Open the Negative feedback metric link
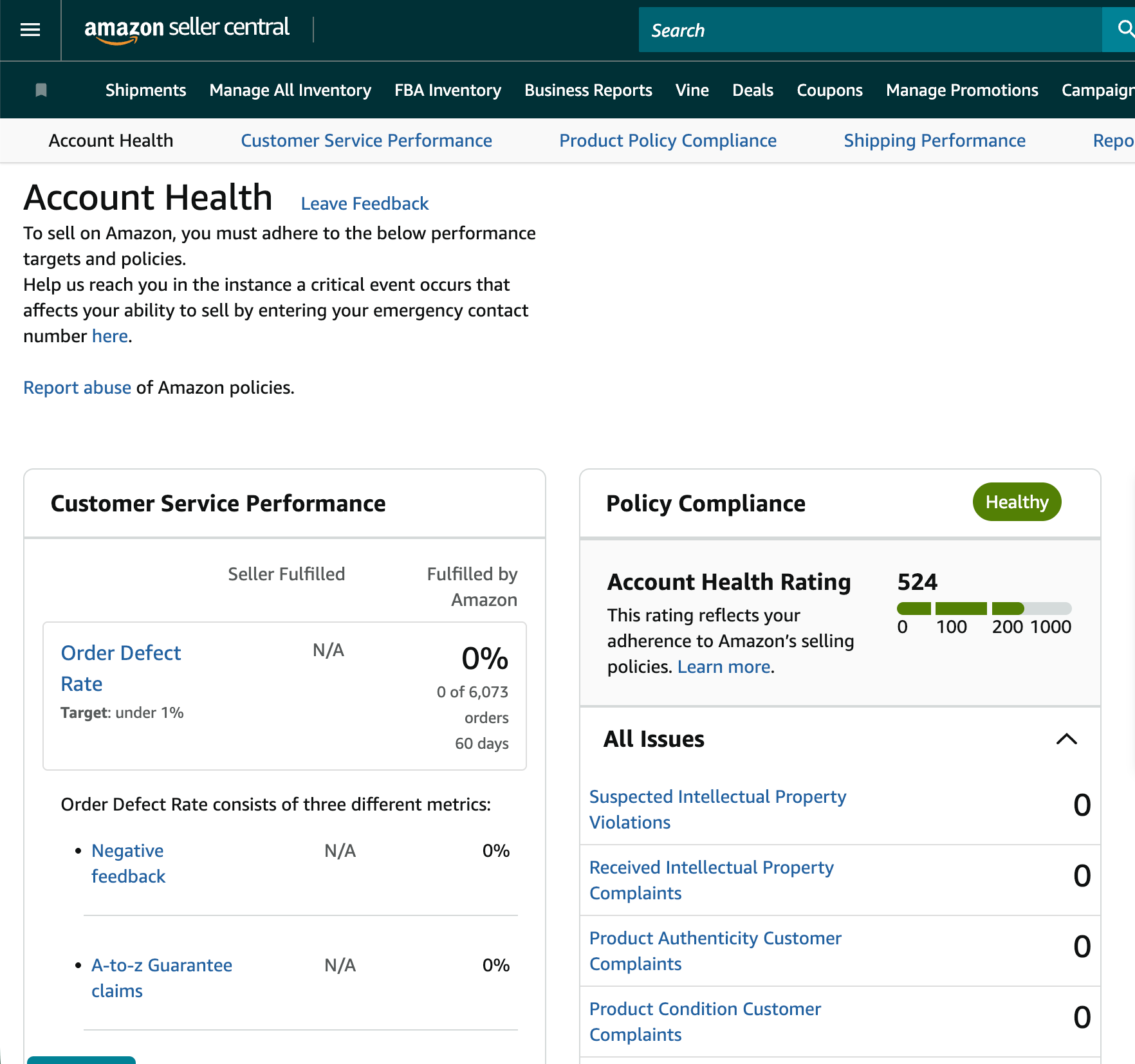Screen dimensions: 1135x1064 128,863
